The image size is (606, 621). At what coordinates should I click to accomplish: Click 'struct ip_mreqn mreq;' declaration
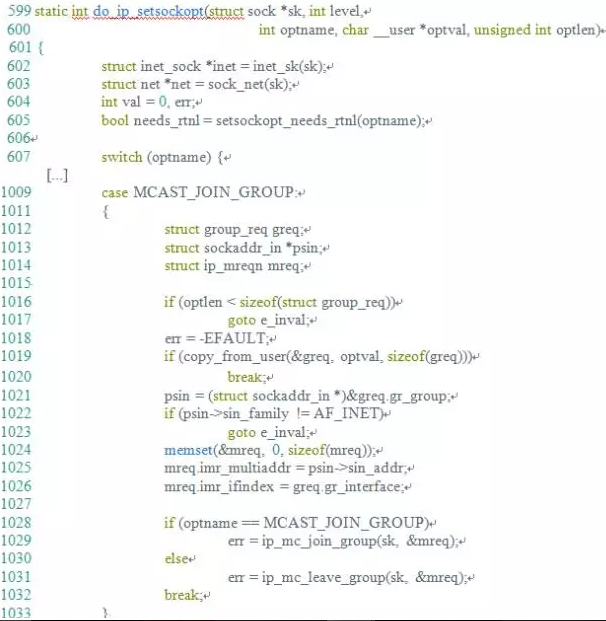[234, 265]
